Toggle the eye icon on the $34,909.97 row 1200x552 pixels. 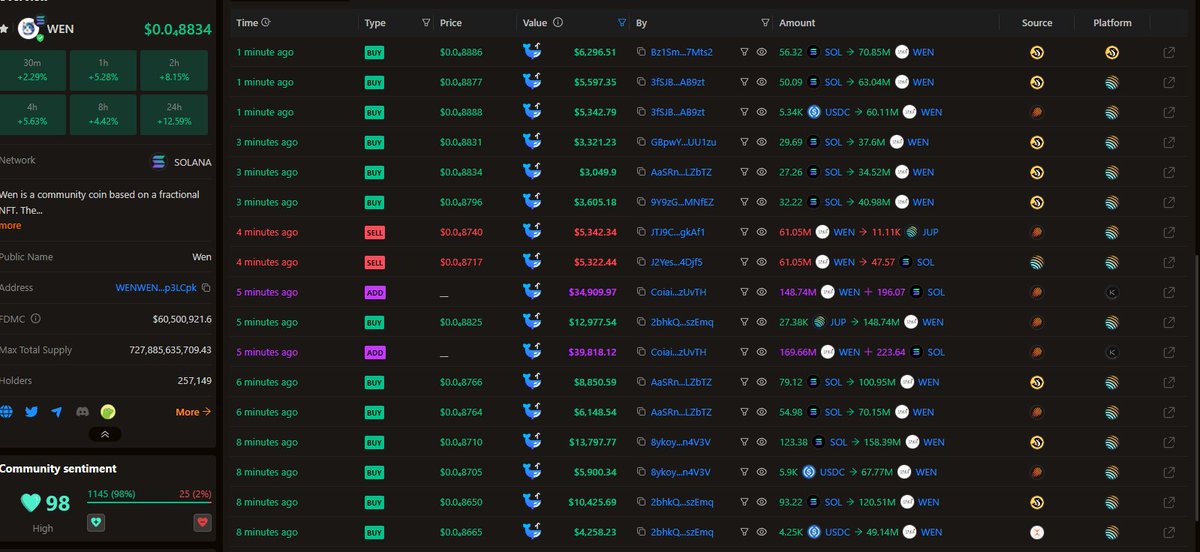point(761,292)
